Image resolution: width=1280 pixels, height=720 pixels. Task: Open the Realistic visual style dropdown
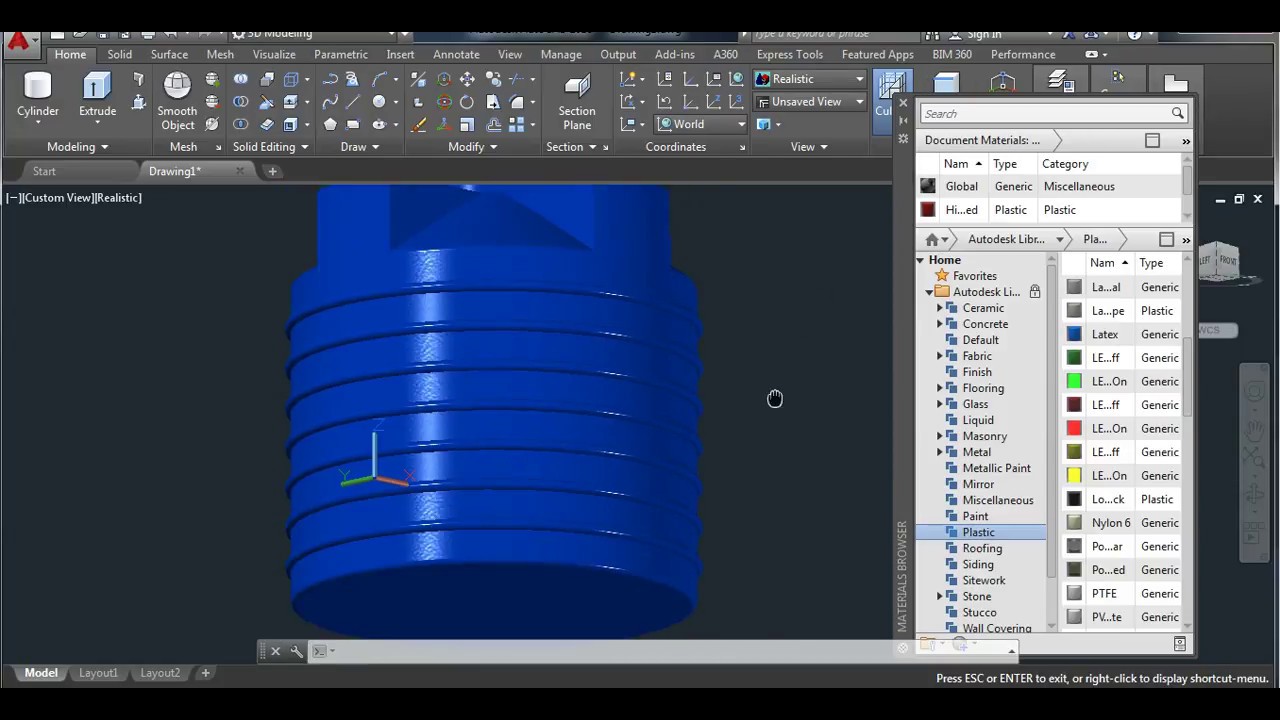[x=810, y=79]
